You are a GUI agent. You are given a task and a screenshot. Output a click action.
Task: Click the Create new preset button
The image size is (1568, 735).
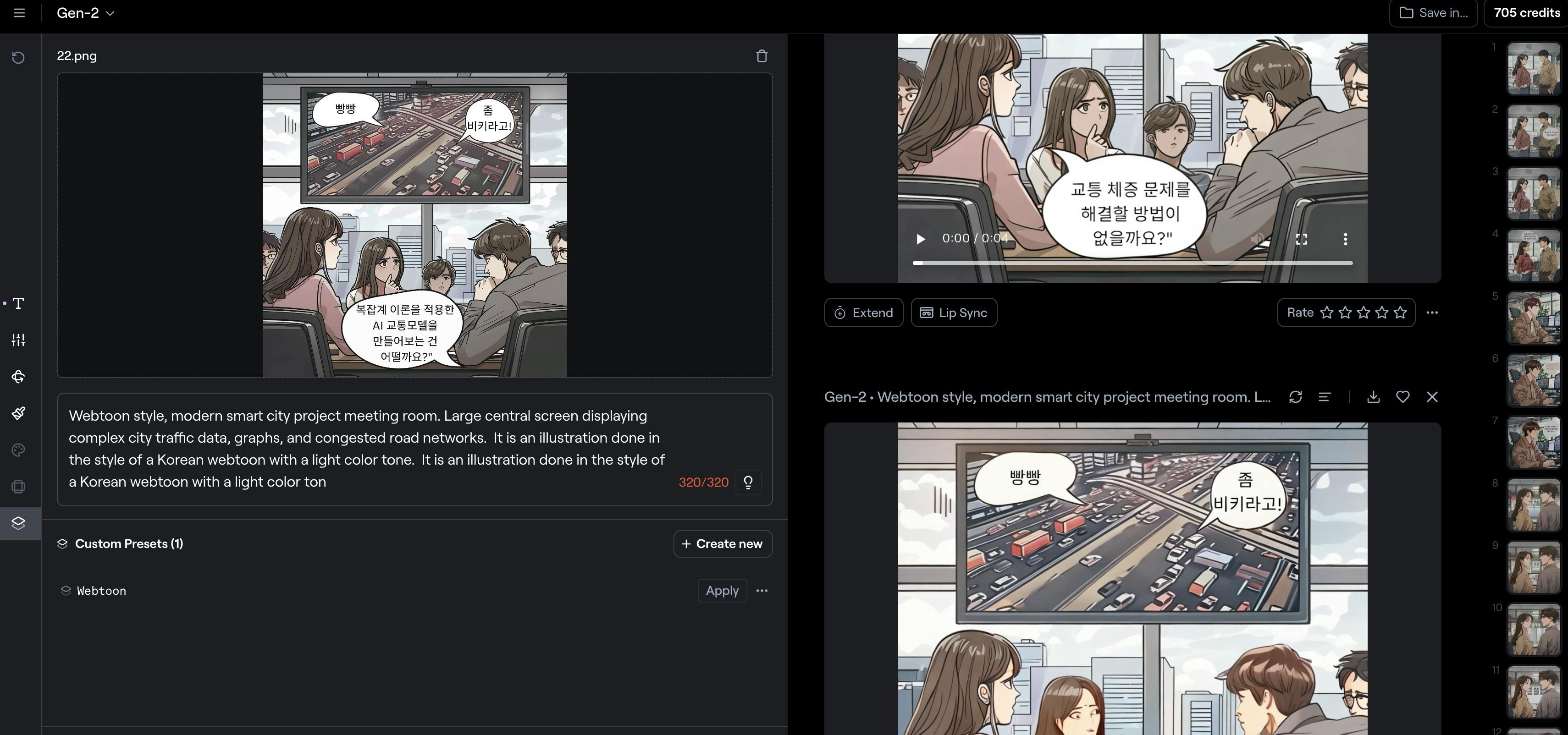click(x=723, y=544)
